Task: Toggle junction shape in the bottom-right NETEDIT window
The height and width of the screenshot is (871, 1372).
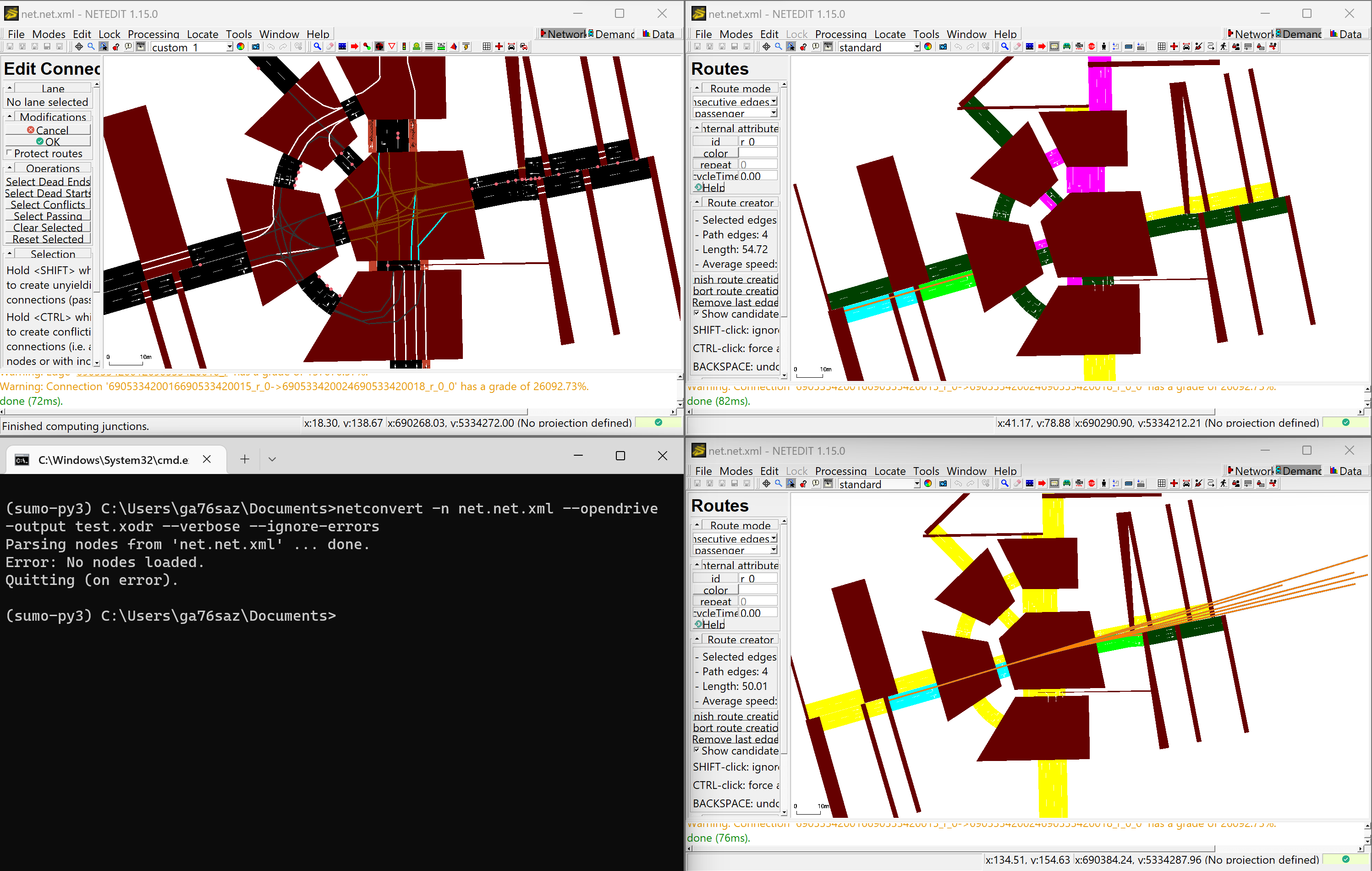Action: [x=1174, y=483]
